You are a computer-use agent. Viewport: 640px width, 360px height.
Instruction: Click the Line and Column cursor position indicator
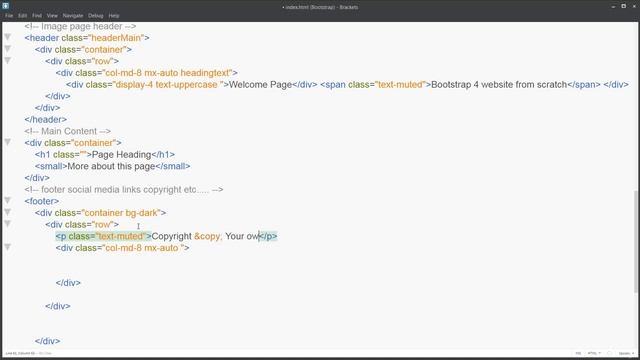point(20,353)
